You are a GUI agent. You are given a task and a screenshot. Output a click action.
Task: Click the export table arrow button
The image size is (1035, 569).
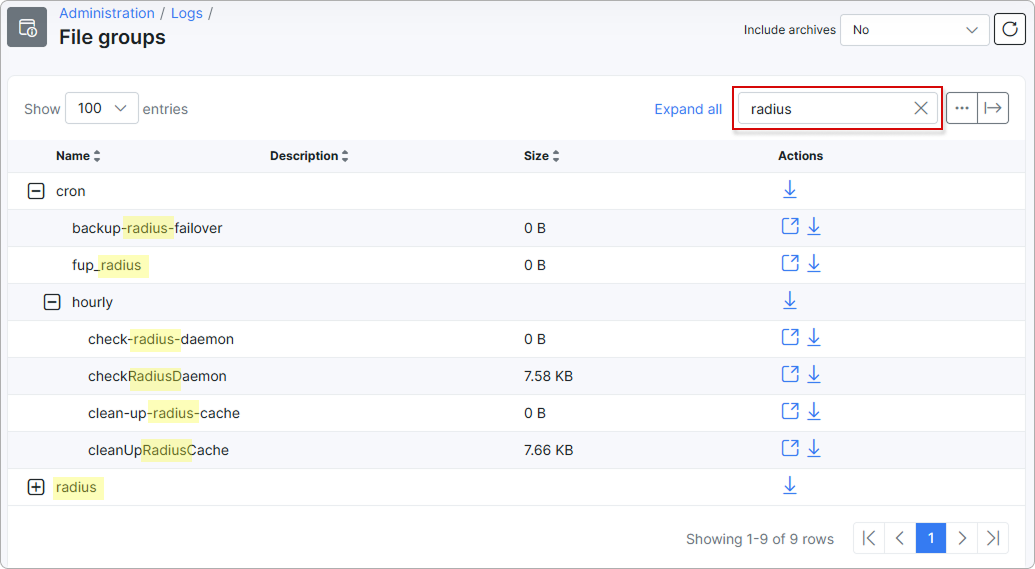[993, 108]
